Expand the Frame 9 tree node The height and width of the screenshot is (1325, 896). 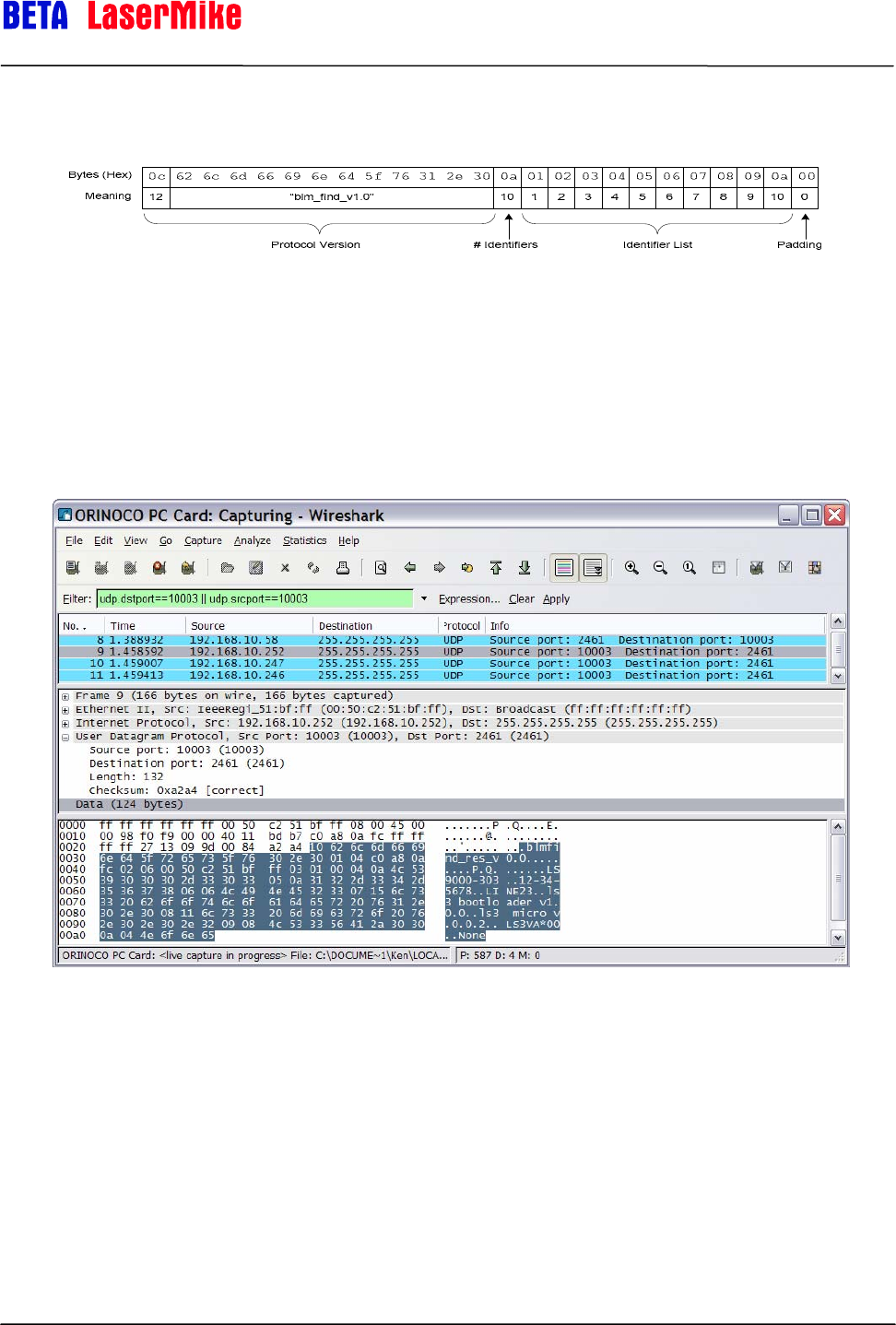pyautogui.click(x=65, y=696)
